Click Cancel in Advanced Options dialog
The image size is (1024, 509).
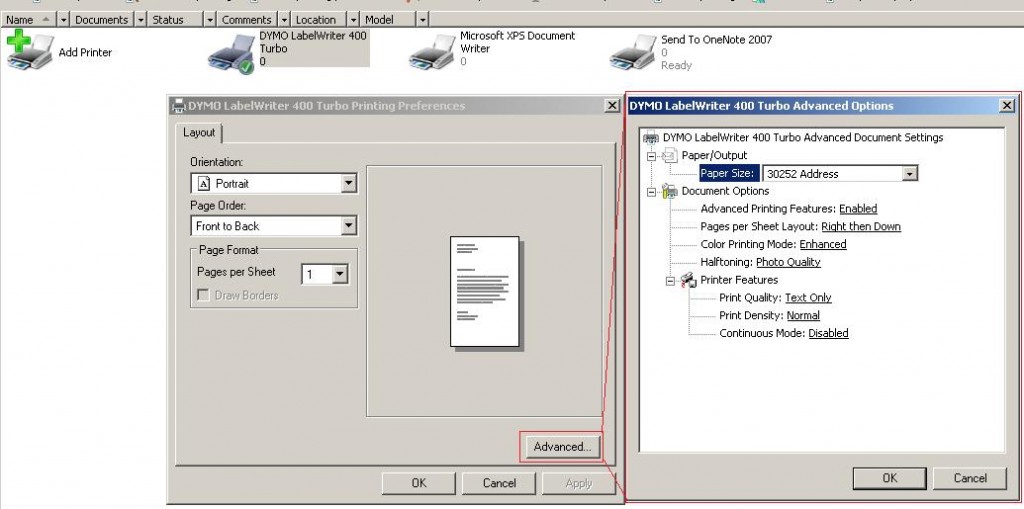(x=970, y=478)
